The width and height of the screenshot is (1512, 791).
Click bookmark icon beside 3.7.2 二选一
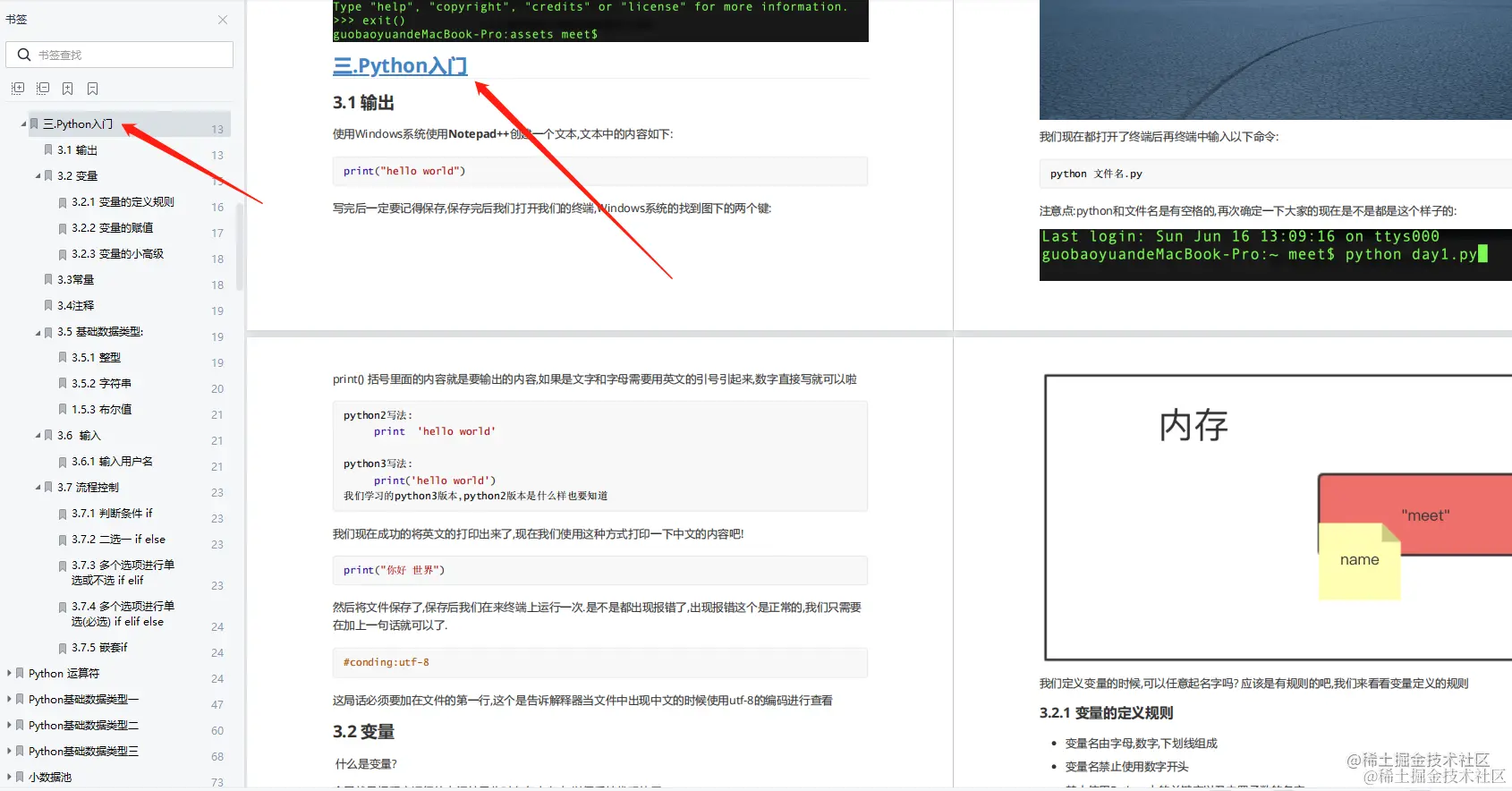[x=63, y=540]
